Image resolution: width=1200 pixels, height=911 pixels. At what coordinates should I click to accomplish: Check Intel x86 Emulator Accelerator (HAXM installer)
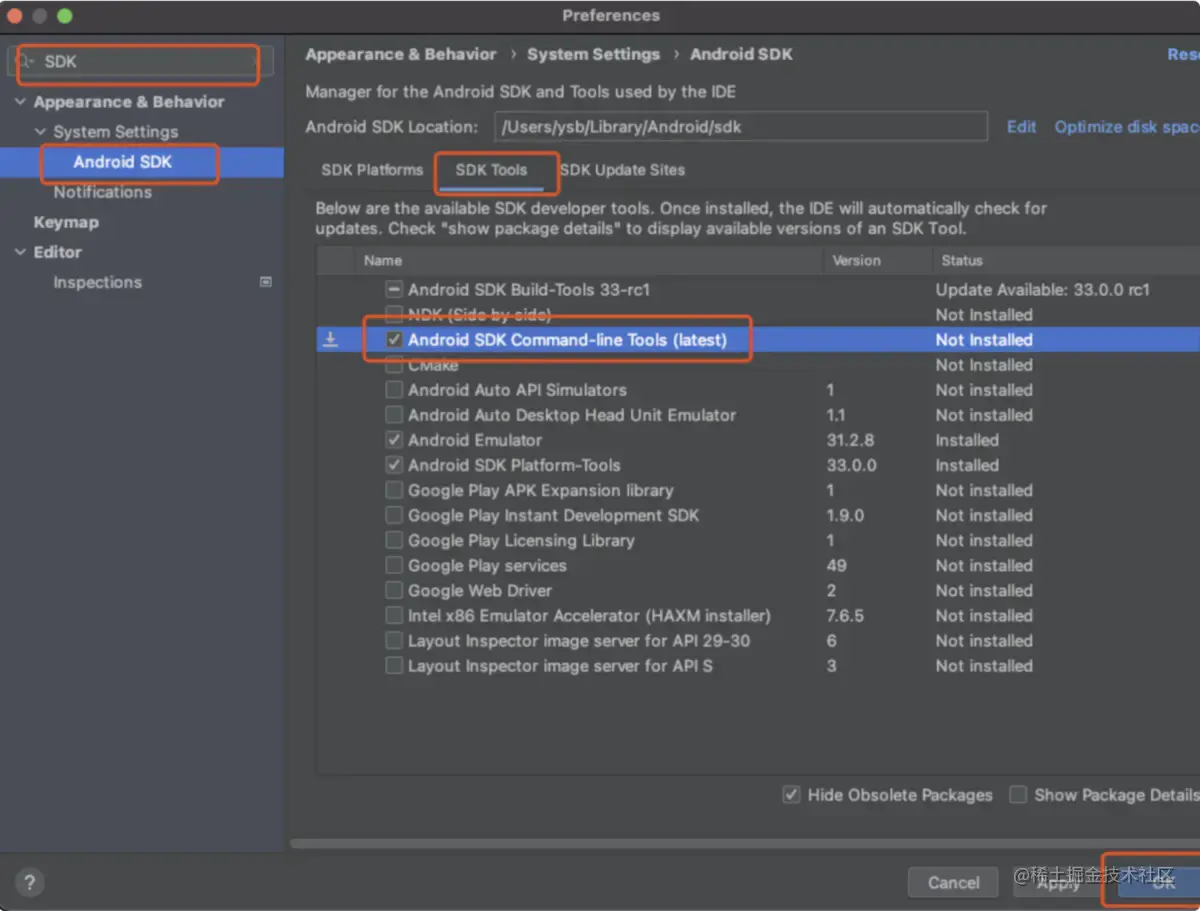pyautogui.click(x=394, y=616)
